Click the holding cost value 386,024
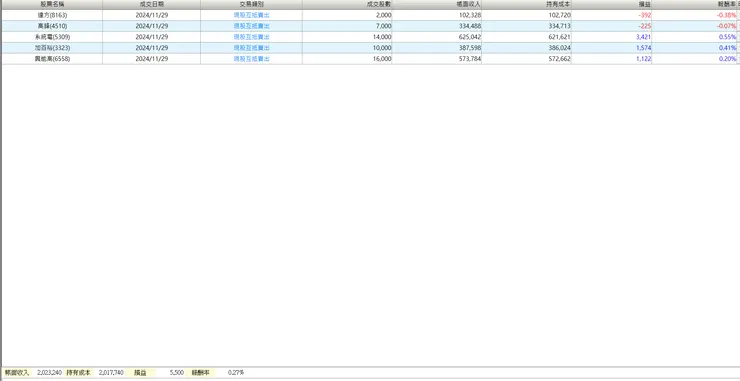The width and height of the screenshot is (740, 381). [560, 48]
